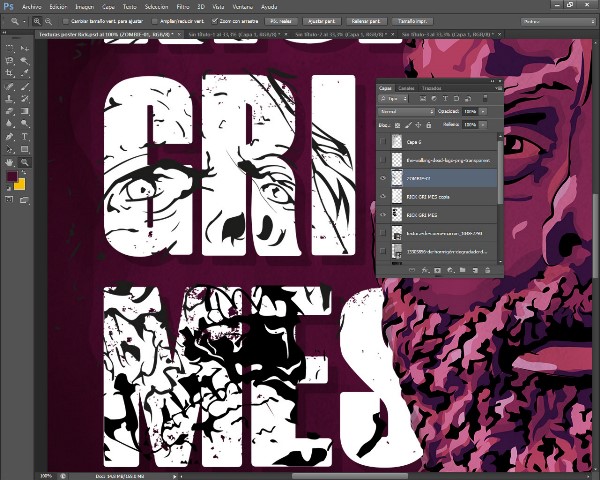The image size is (600, 480).
Task: Select the Lasso tool
Action: pos(10,60)
